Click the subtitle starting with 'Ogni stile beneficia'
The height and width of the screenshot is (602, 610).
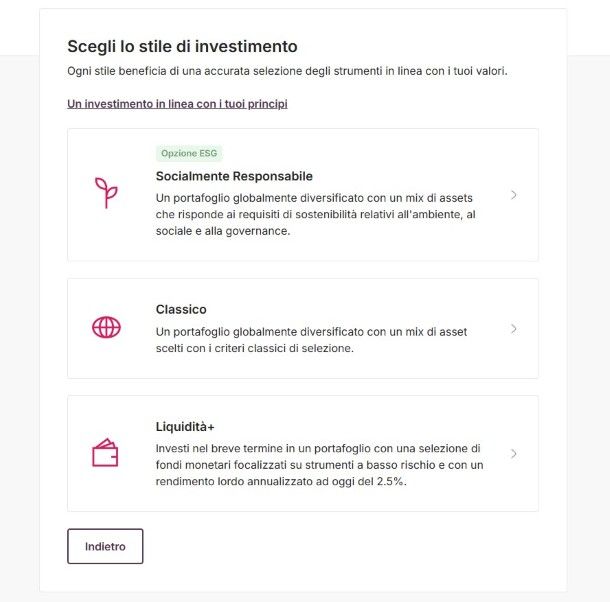pos(287,71)
